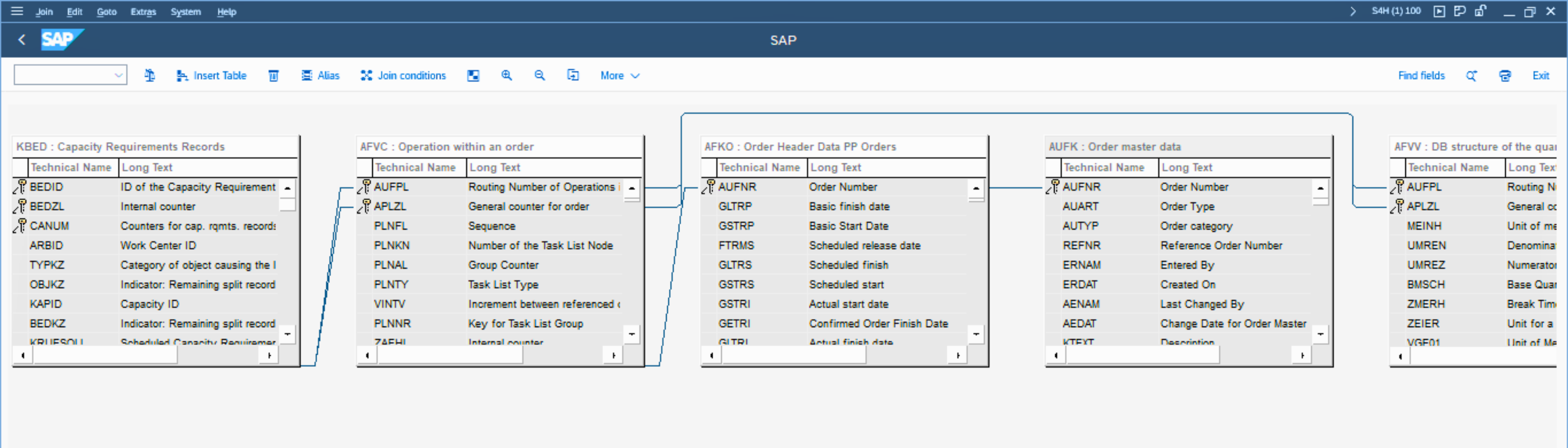Click the import layout icon before More
This screenshot has width=1568, height=448.
click(x=573, y=75)
